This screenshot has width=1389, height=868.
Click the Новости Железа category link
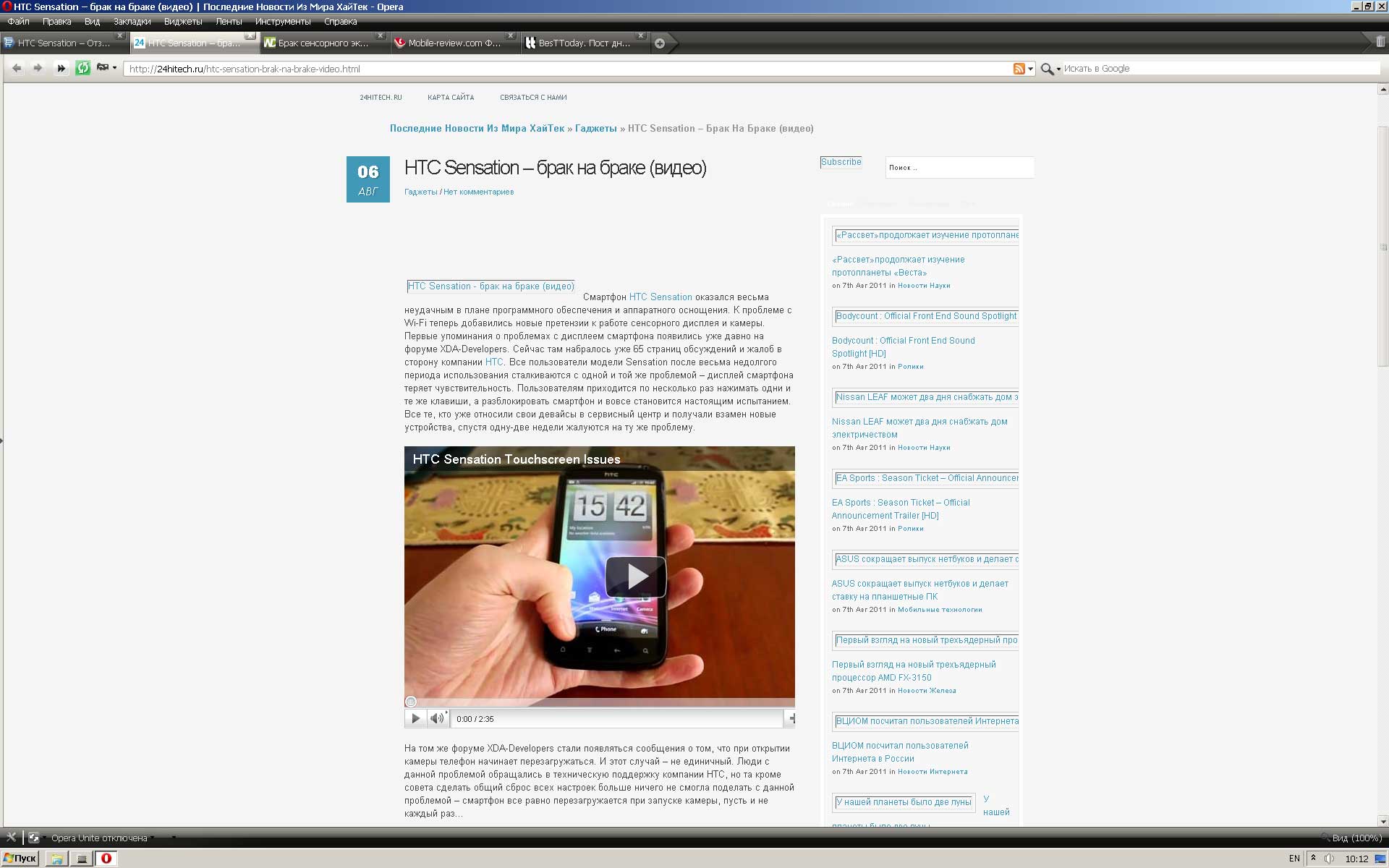point(927,691)
